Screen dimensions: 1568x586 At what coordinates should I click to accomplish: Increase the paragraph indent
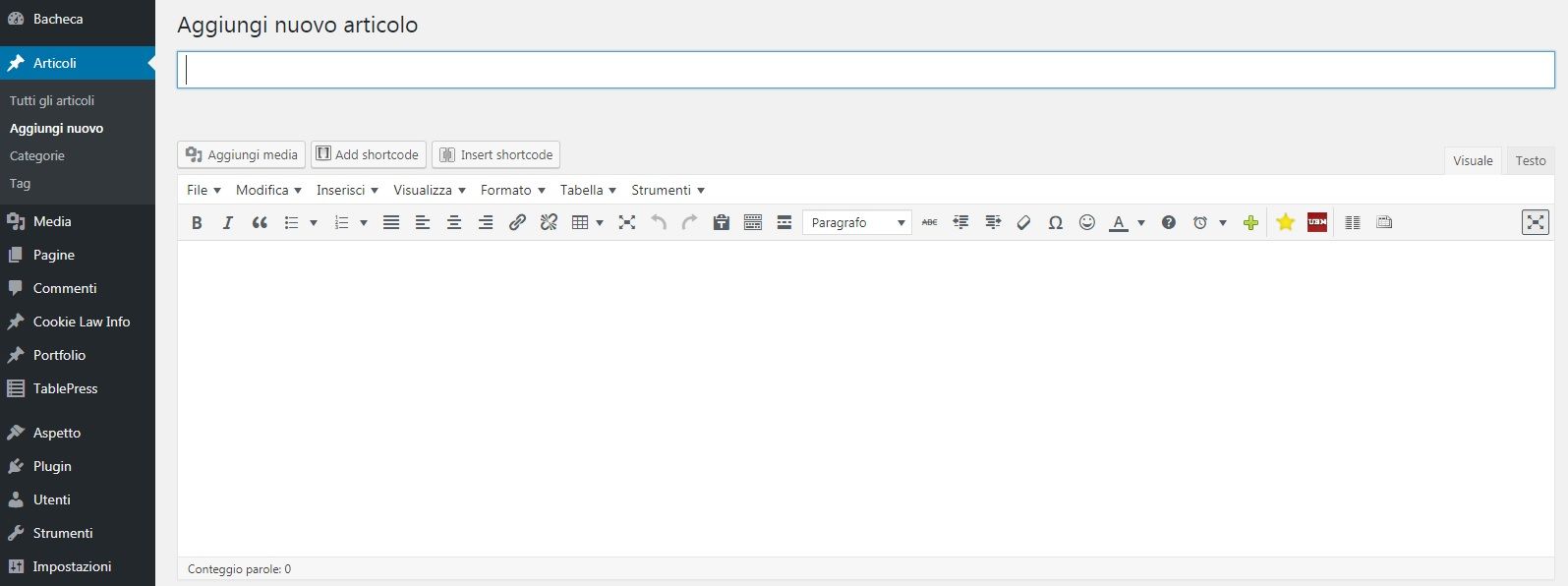click(x=993, y=222)
